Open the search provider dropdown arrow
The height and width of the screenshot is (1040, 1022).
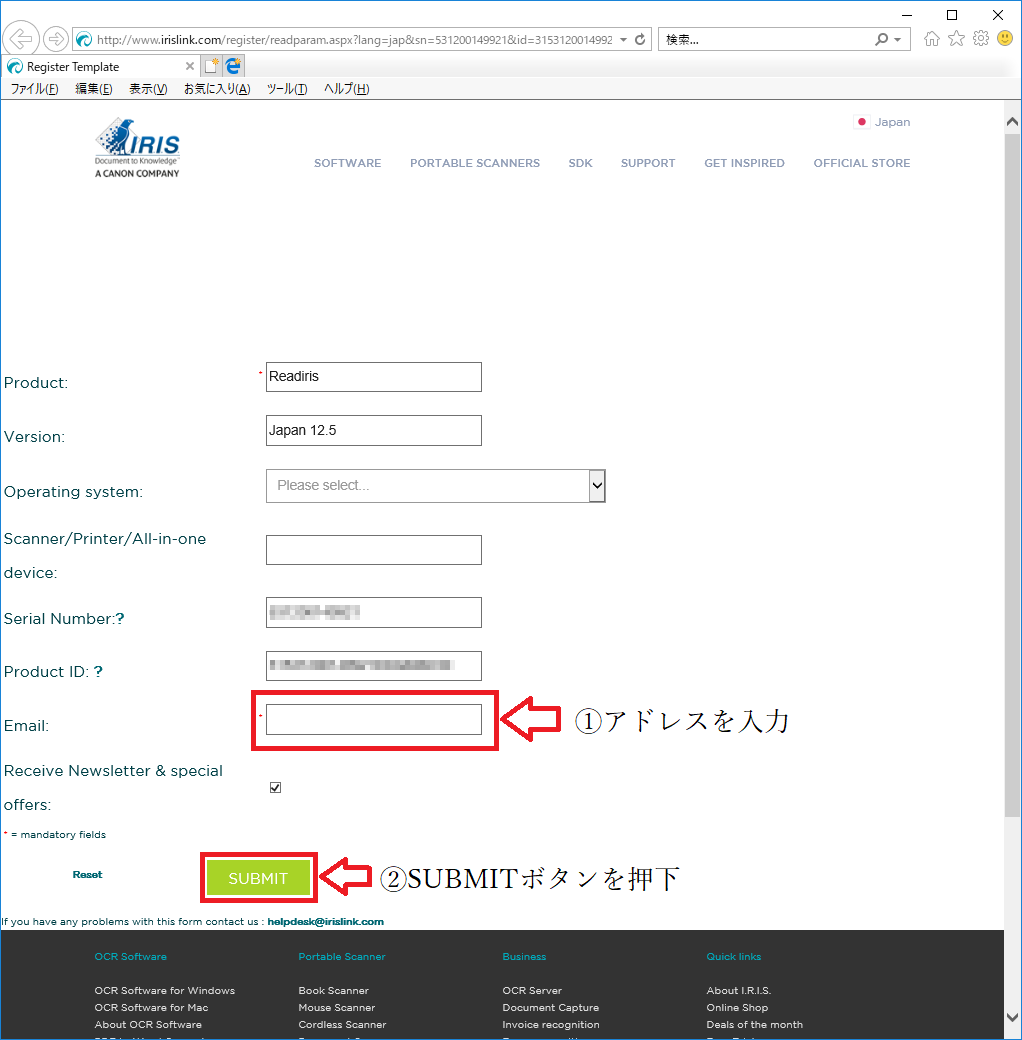point(897,40)
